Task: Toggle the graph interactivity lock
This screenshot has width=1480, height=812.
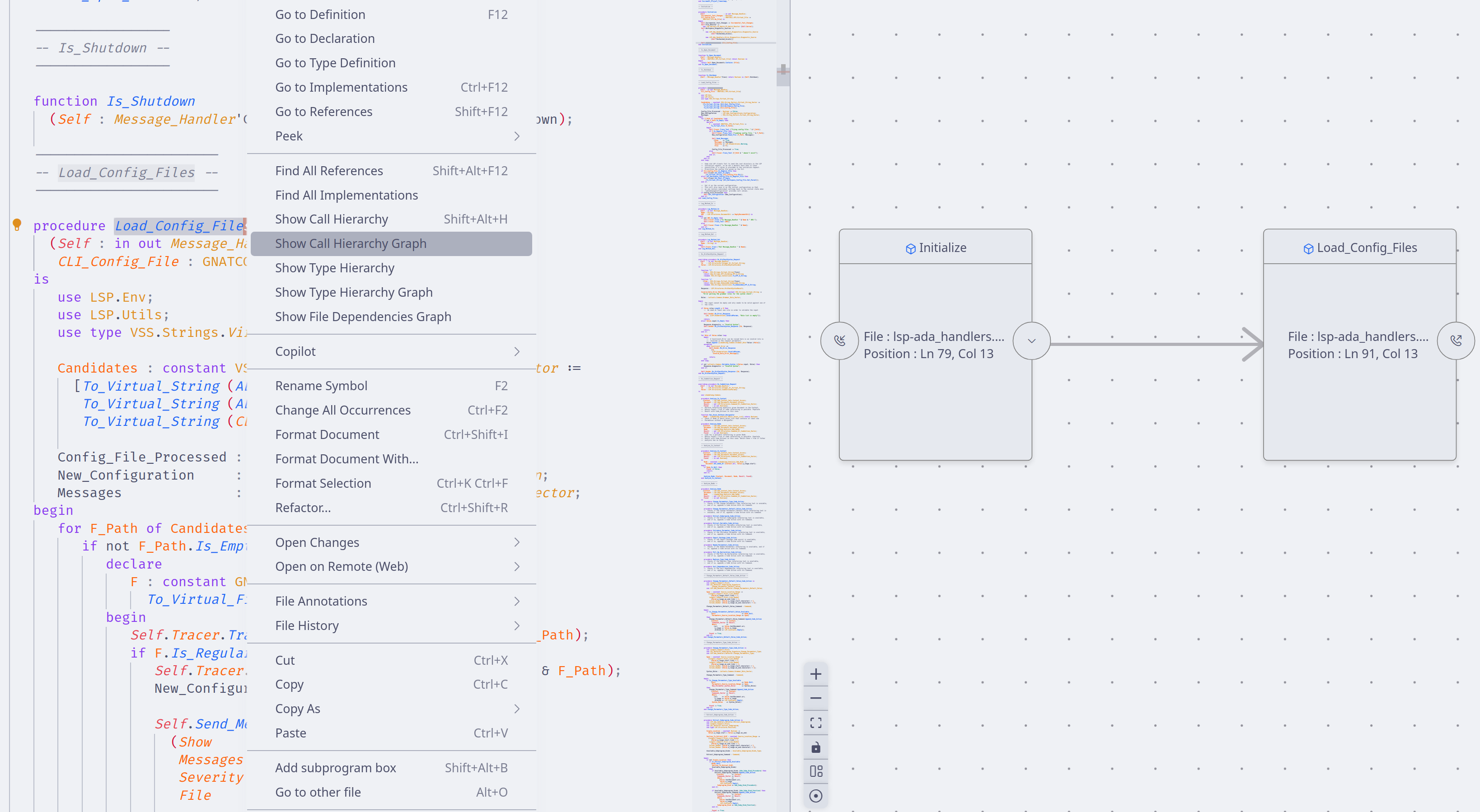Action: coord(815,747)
